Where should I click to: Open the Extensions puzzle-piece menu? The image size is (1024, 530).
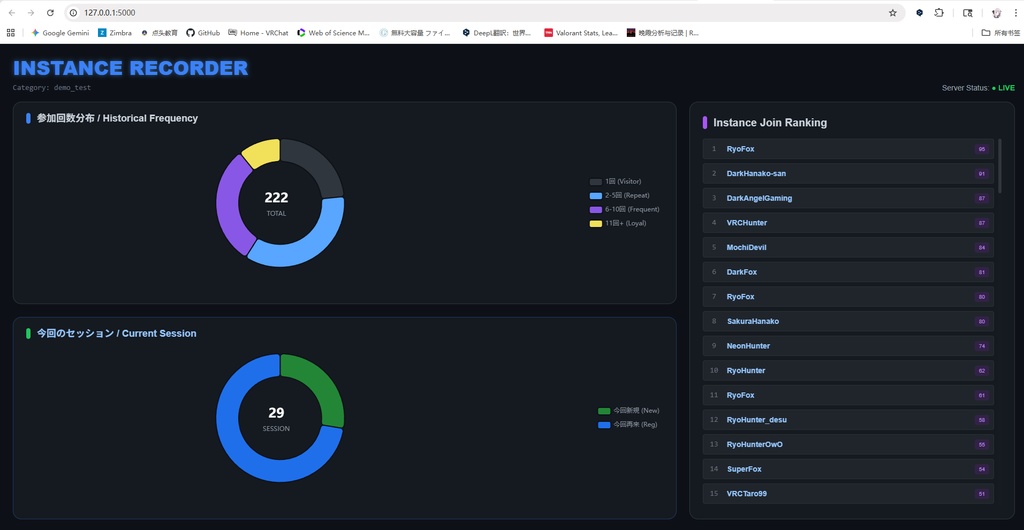(939, 12)
